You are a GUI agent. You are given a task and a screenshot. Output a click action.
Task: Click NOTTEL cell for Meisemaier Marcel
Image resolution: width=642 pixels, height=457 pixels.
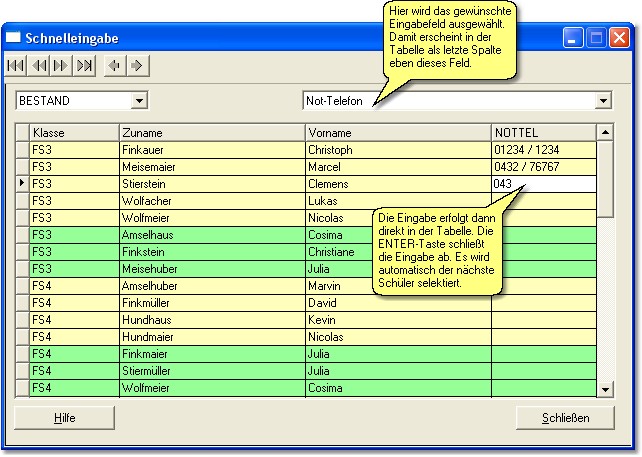click(x=543, y=167)
